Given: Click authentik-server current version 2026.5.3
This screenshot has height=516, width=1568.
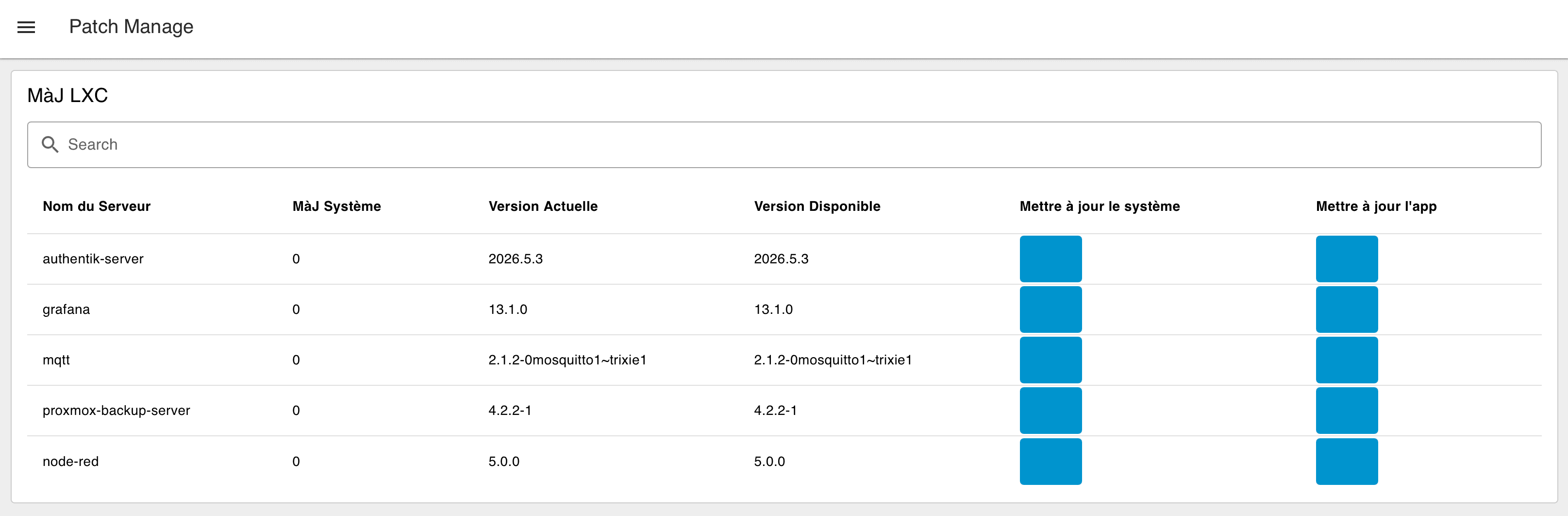Looking at the screenshot, I should (516, 259).
